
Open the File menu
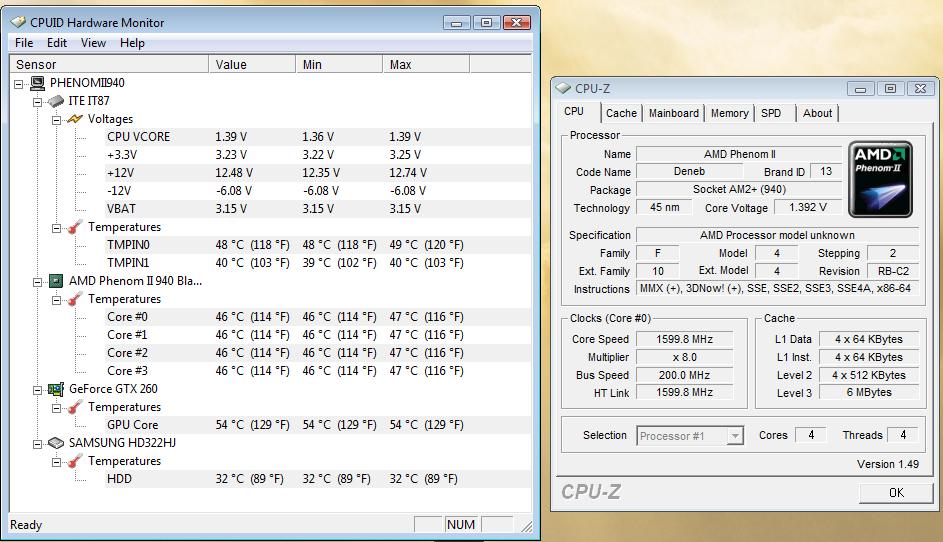[x=24, y=43]
